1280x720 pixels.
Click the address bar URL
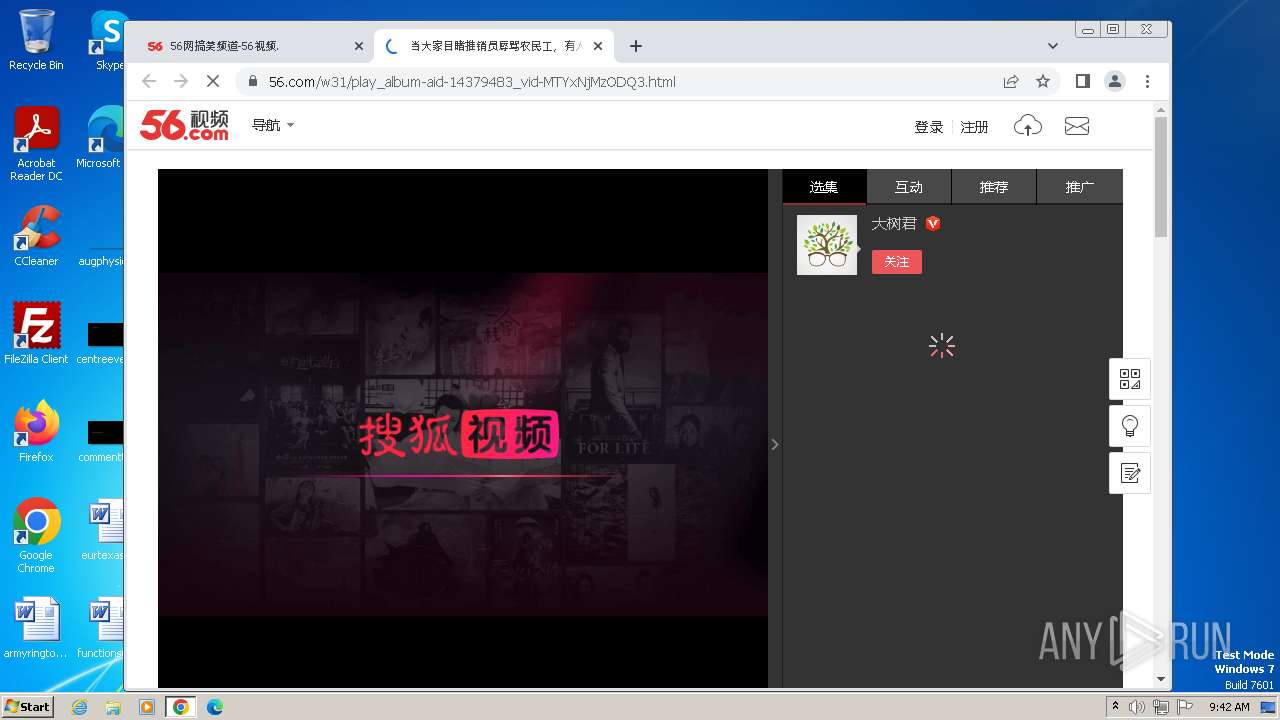pyautogui.click(x=472, y=82)
